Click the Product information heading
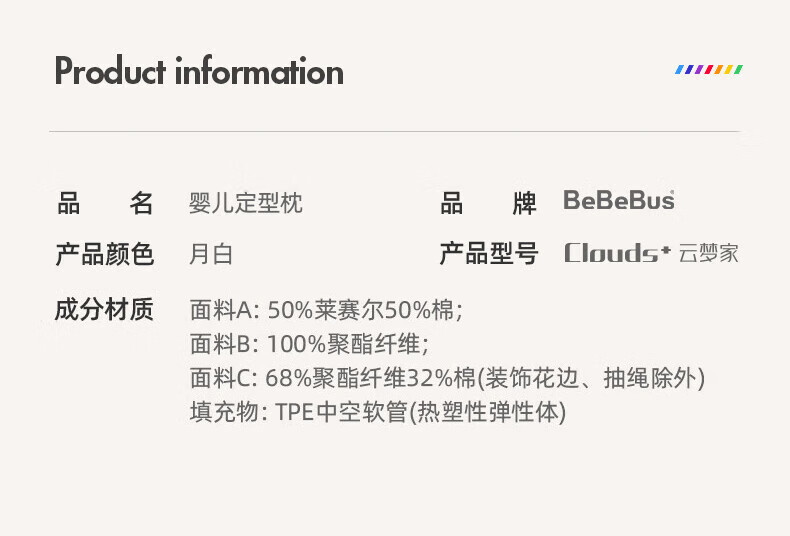 tap(199, 72)
